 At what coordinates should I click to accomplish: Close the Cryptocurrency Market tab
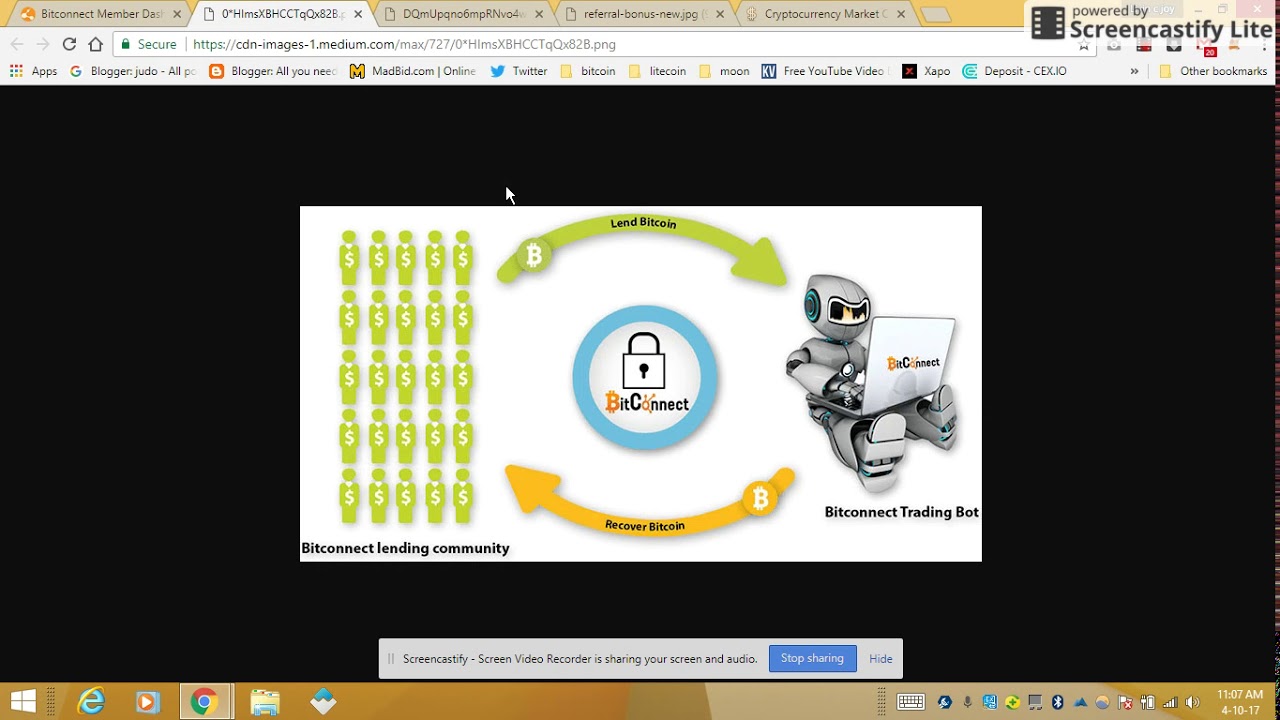(x=901, y=14)
